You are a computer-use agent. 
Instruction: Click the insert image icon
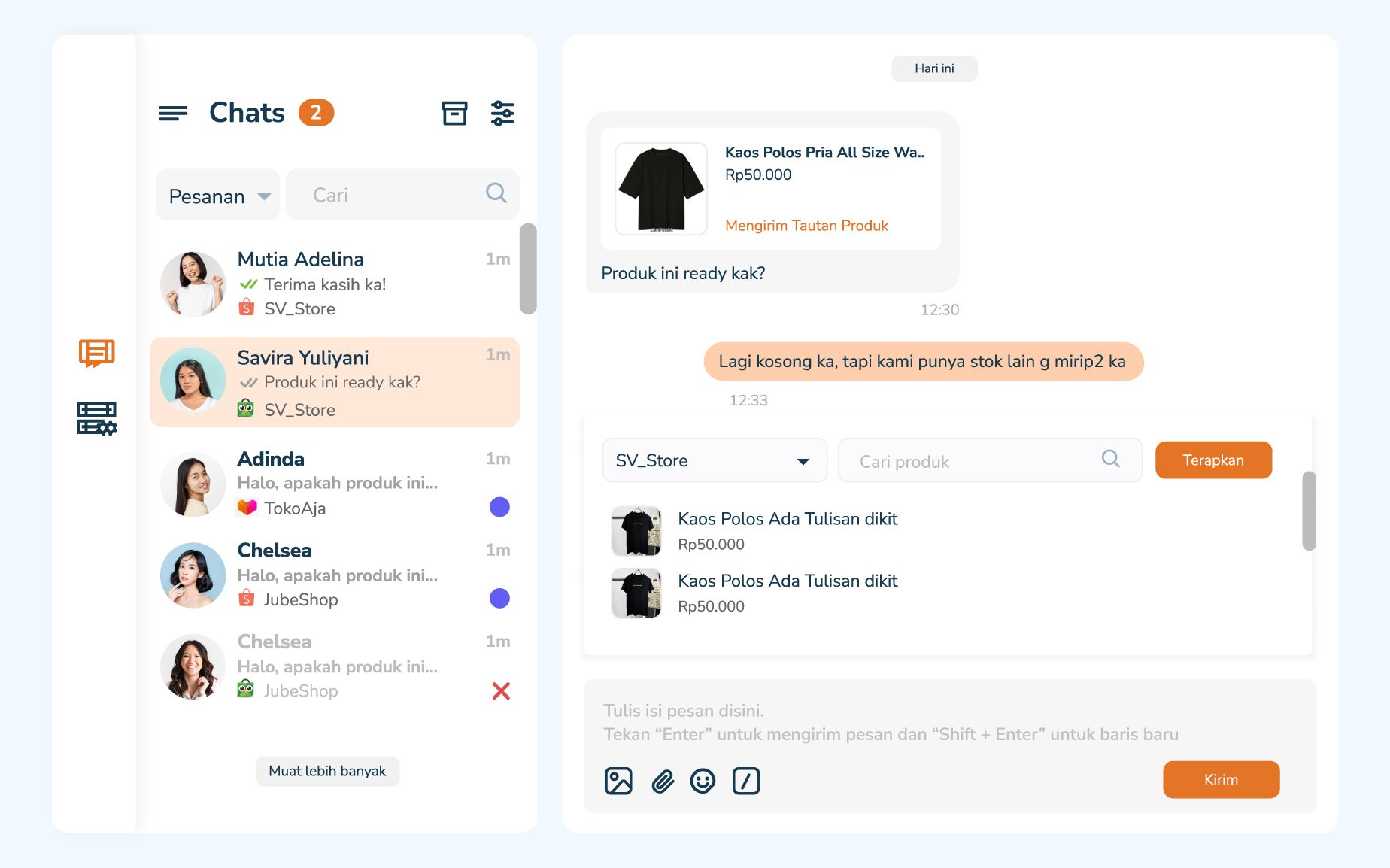(x=618, y=781)
